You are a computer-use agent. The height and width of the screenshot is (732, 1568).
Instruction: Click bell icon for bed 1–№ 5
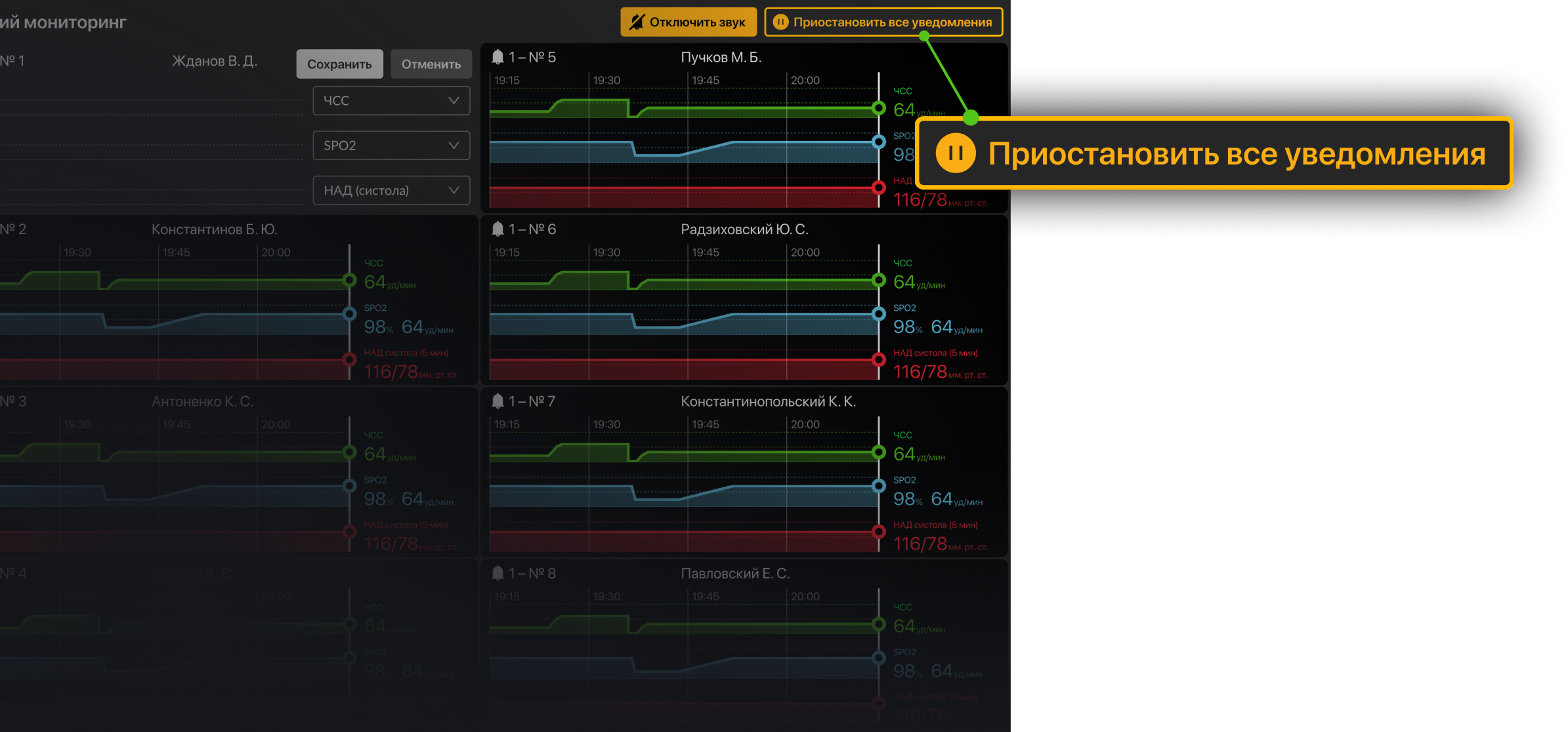[x=498, y=57]
